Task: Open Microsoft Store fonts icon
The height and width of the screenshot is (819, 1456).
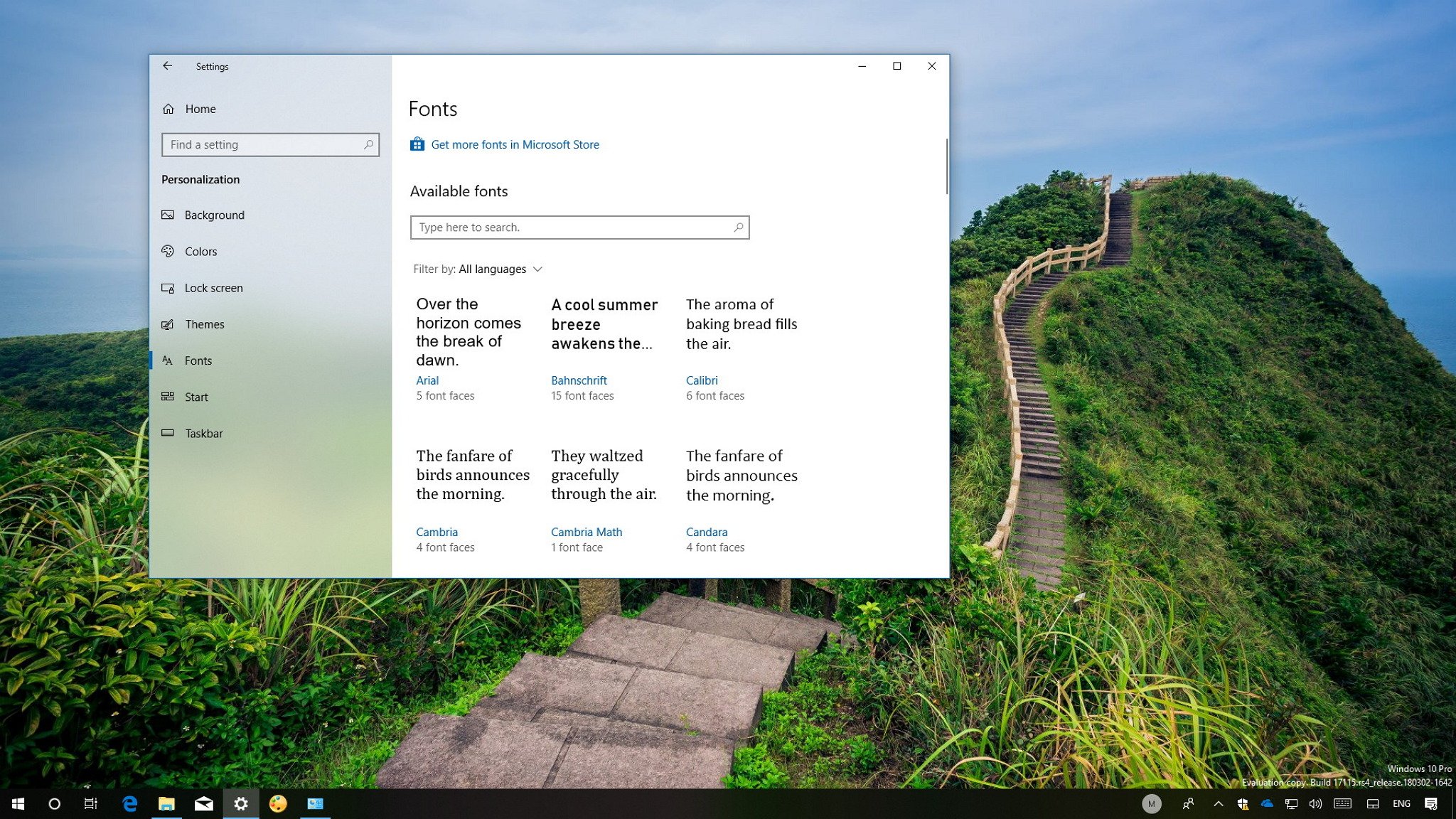Action: point(418,144)
